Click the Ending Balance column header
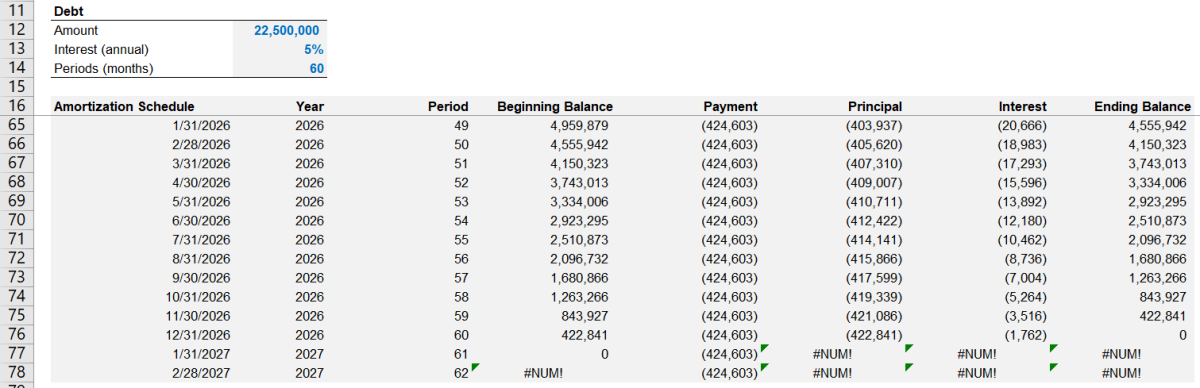Viewport: 1200px width, 388px height. pos(1143,106)
